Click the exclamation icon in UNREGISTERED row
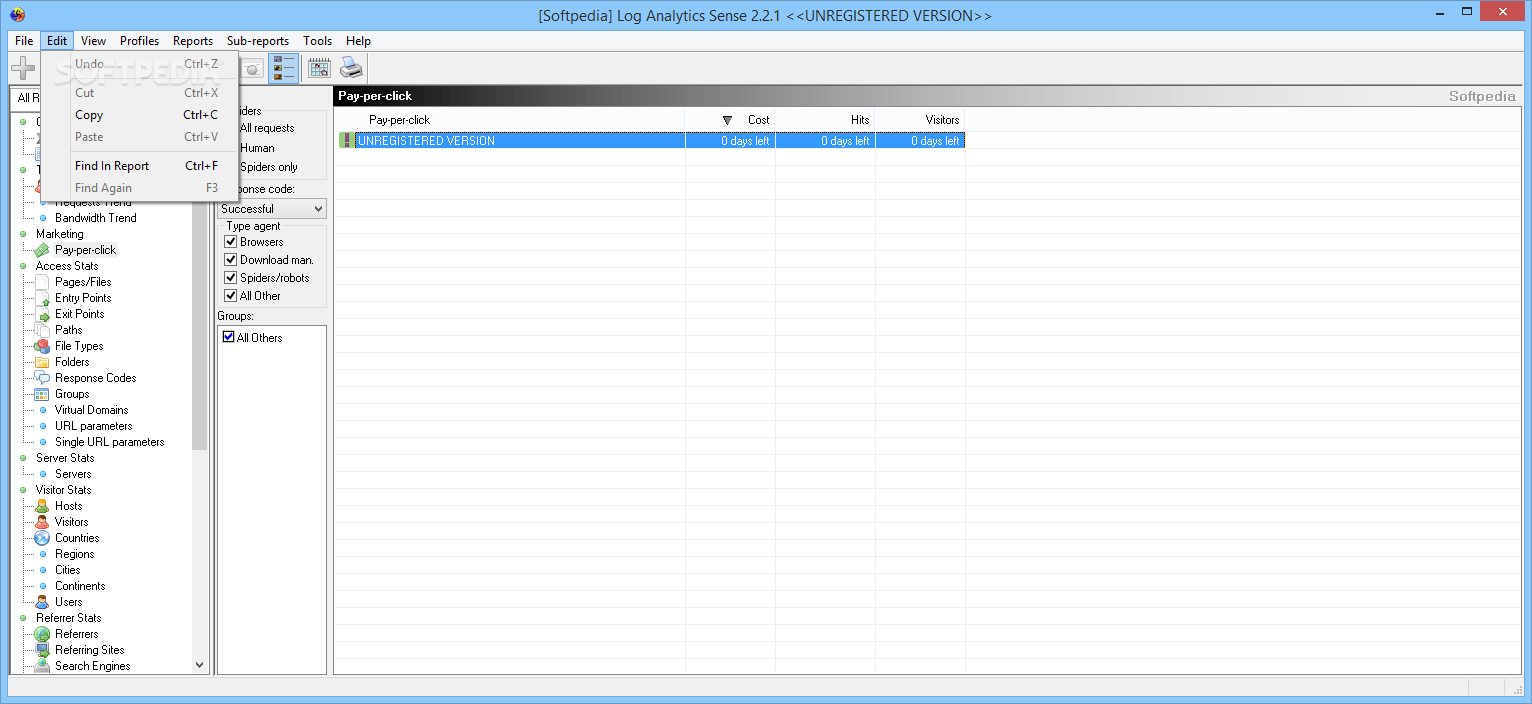Screen dimensions: 1532x704 pyautogui.click(x=346, y=141)
